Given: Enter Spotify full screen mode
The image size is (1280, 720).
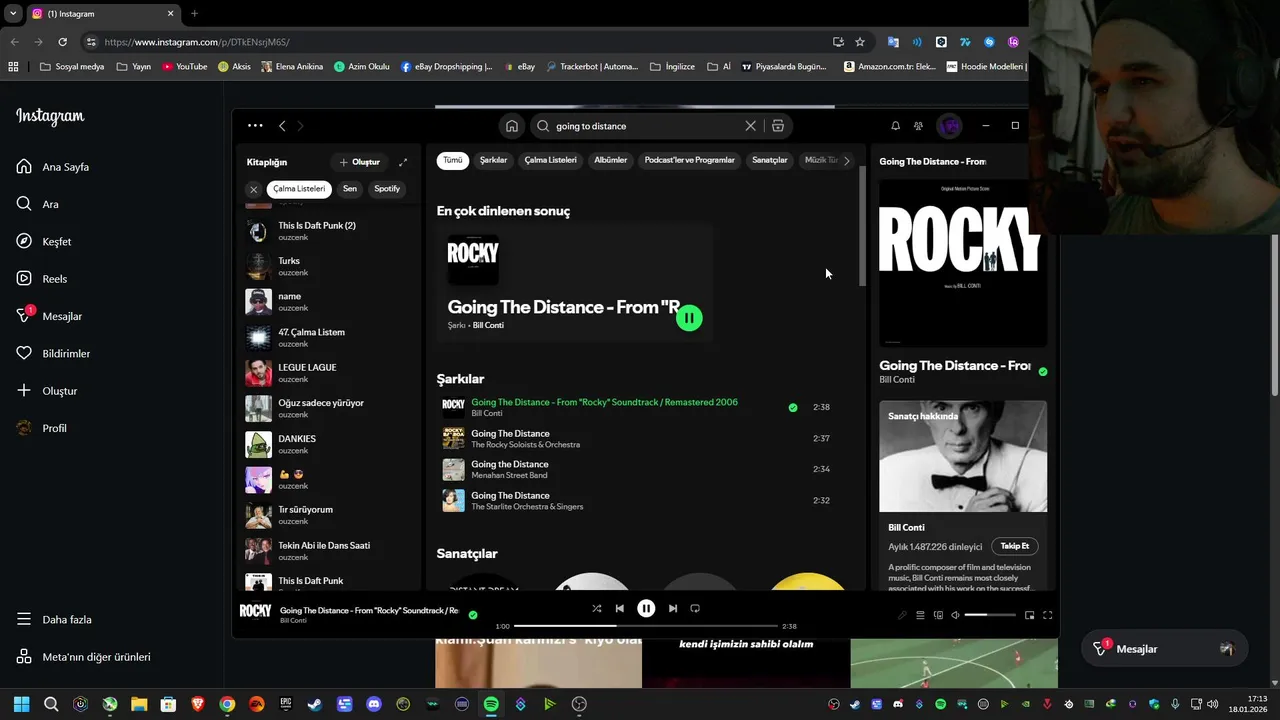Looking at the screenshot, I should 1047,615.
